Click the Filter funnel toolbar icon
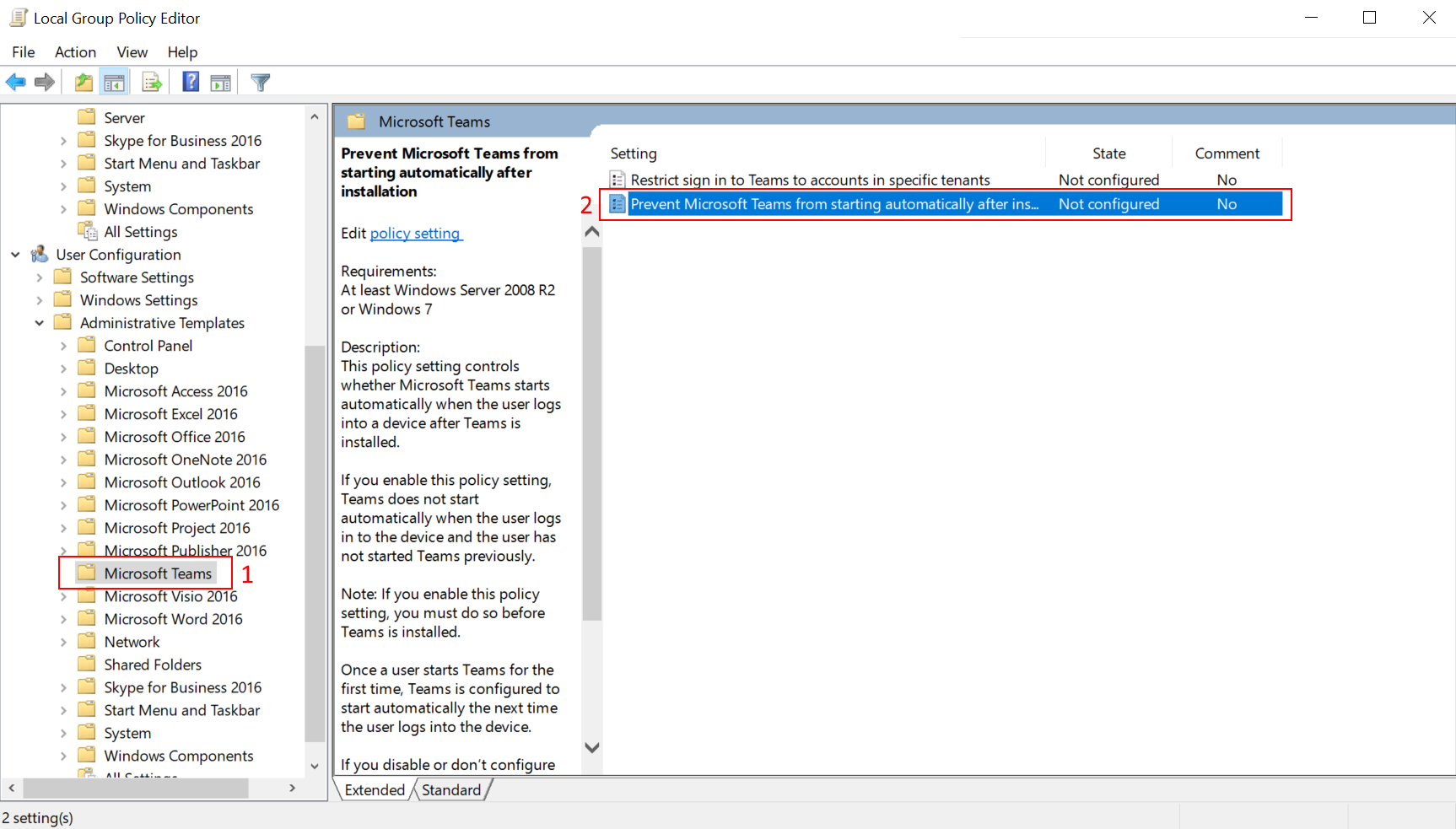Screen dimensions: 1456x829 pos(261,82)
